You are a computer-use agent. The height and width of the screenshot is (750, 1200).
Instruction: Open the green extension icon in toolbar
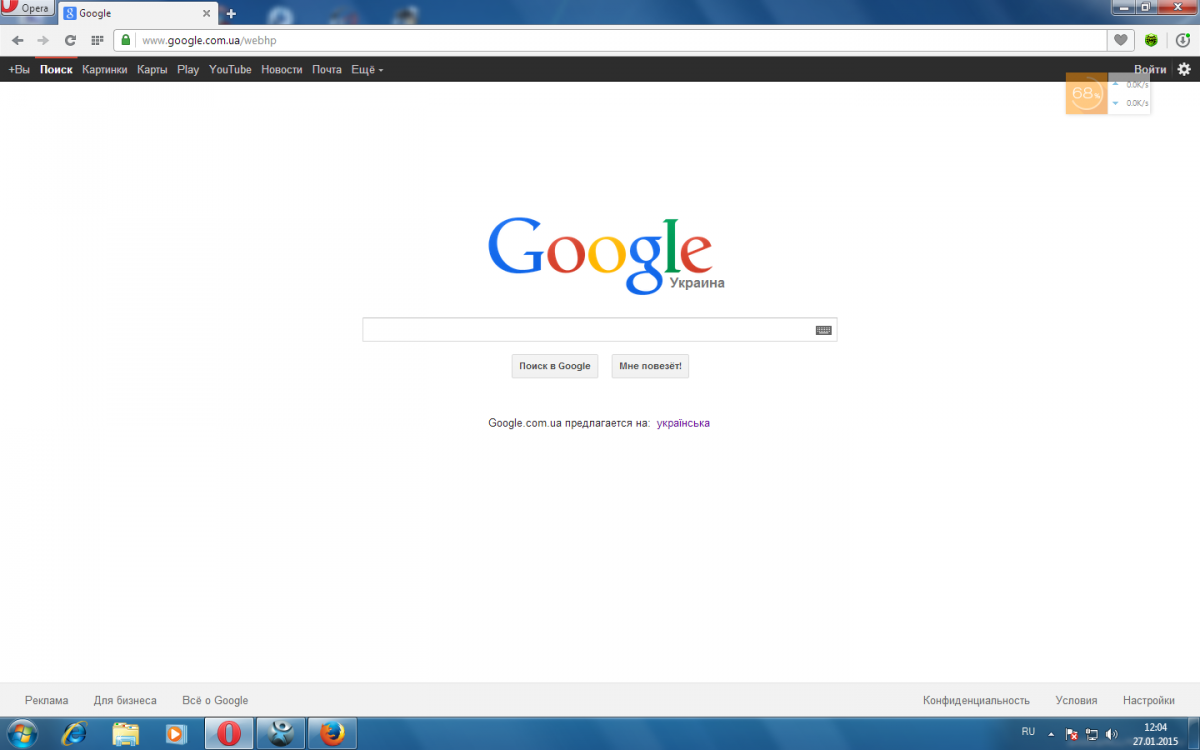tap(1151, 40)
